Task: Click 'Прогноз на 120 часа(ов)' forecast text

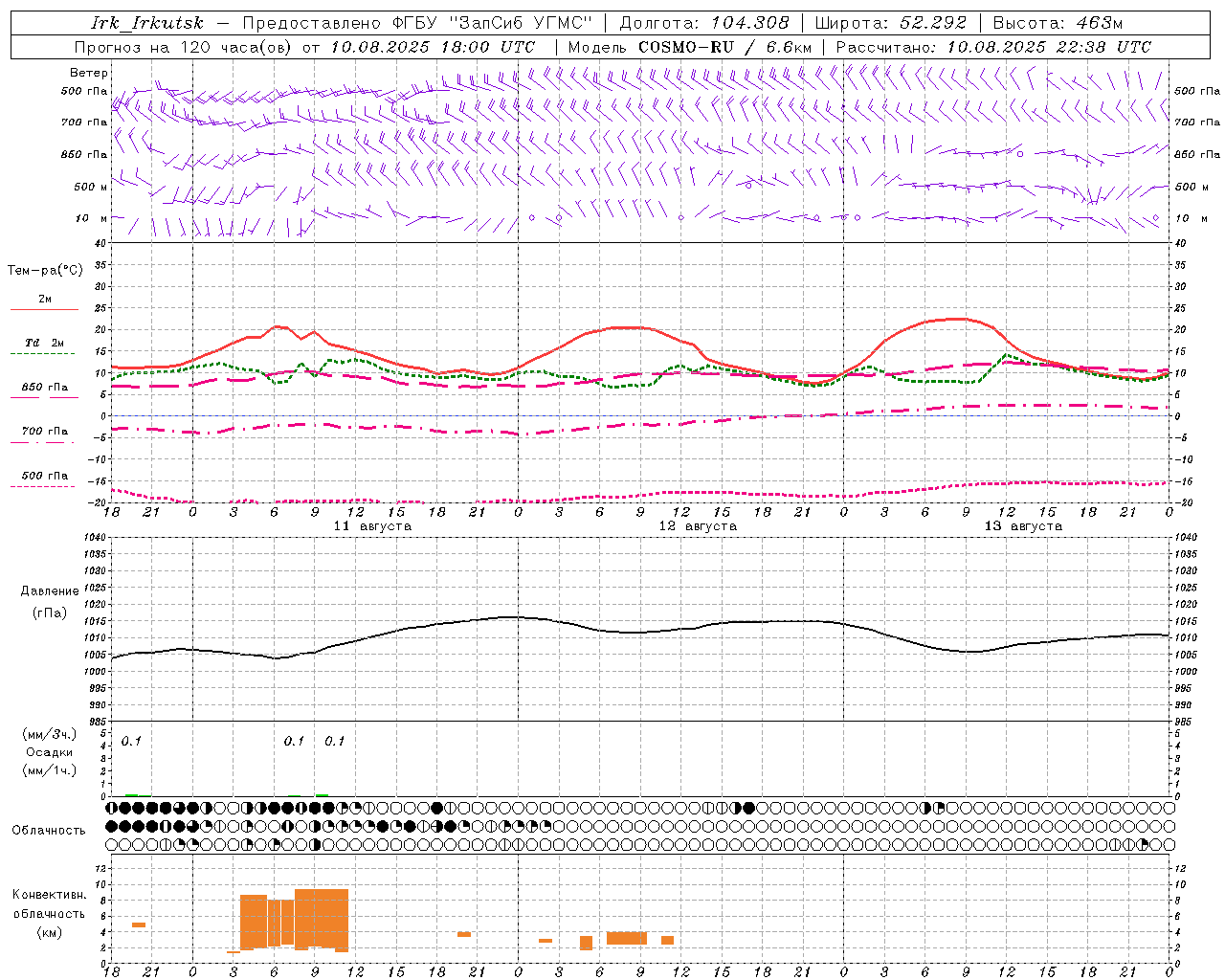Action: pyautogui.click(x=184, y=47)
